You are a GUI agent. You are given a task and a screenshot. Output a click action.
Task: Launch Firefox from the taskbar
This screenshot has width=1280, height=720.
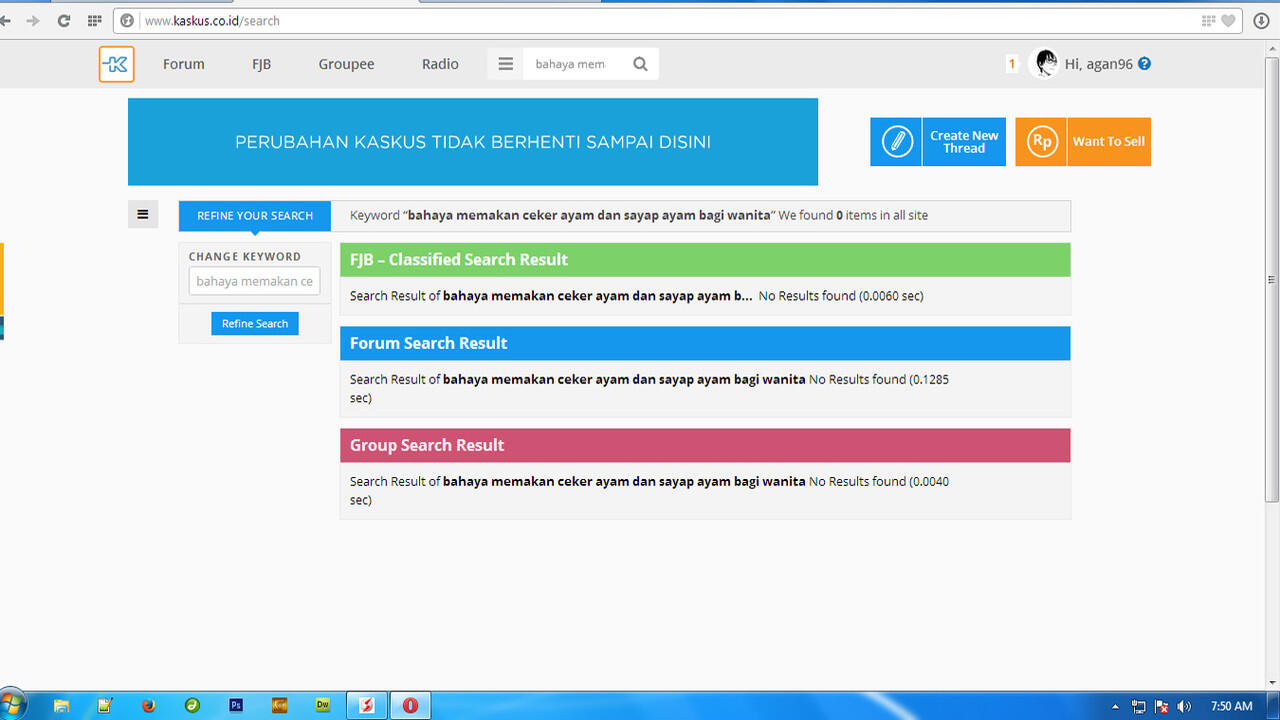149,705
